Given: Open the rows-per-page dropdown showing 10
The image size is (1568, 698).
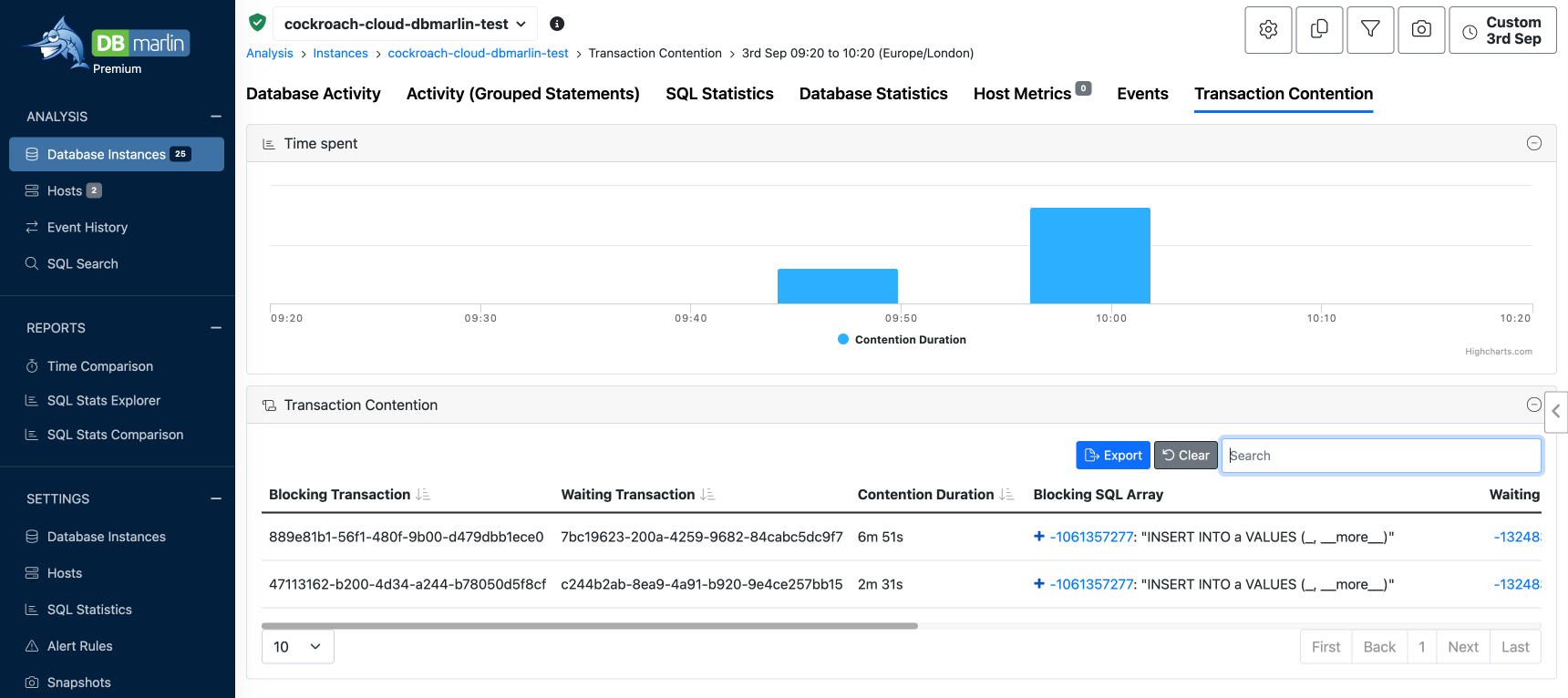Looking at the screenshot, I should coord(298,646).
